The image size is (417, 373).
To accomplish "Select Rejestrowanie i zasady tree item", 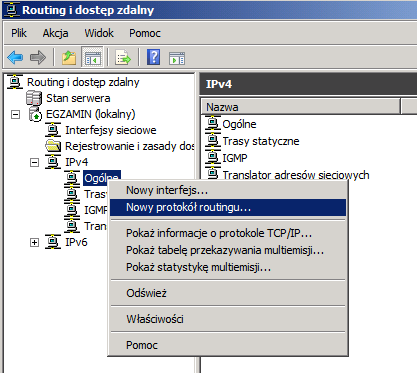I will pos(129,146).
